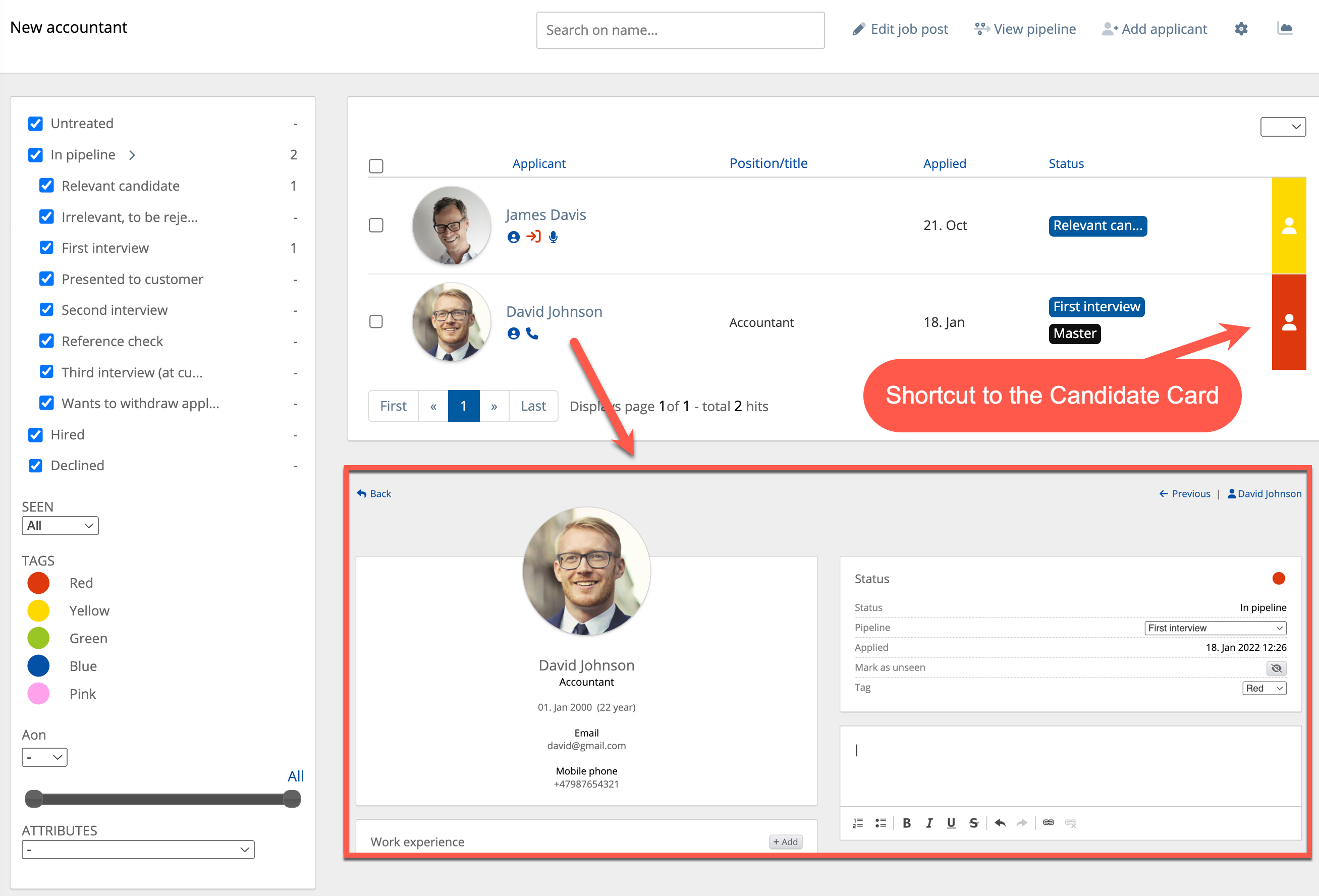The width and height of the screenshot is (1319, 896).
Task: Sort by Applicant column header
Action: coord(538,163)
